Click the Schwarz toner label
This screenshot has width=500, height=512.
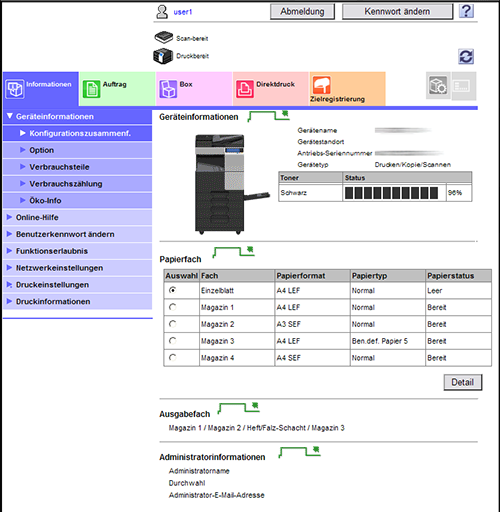coord(293,193)
